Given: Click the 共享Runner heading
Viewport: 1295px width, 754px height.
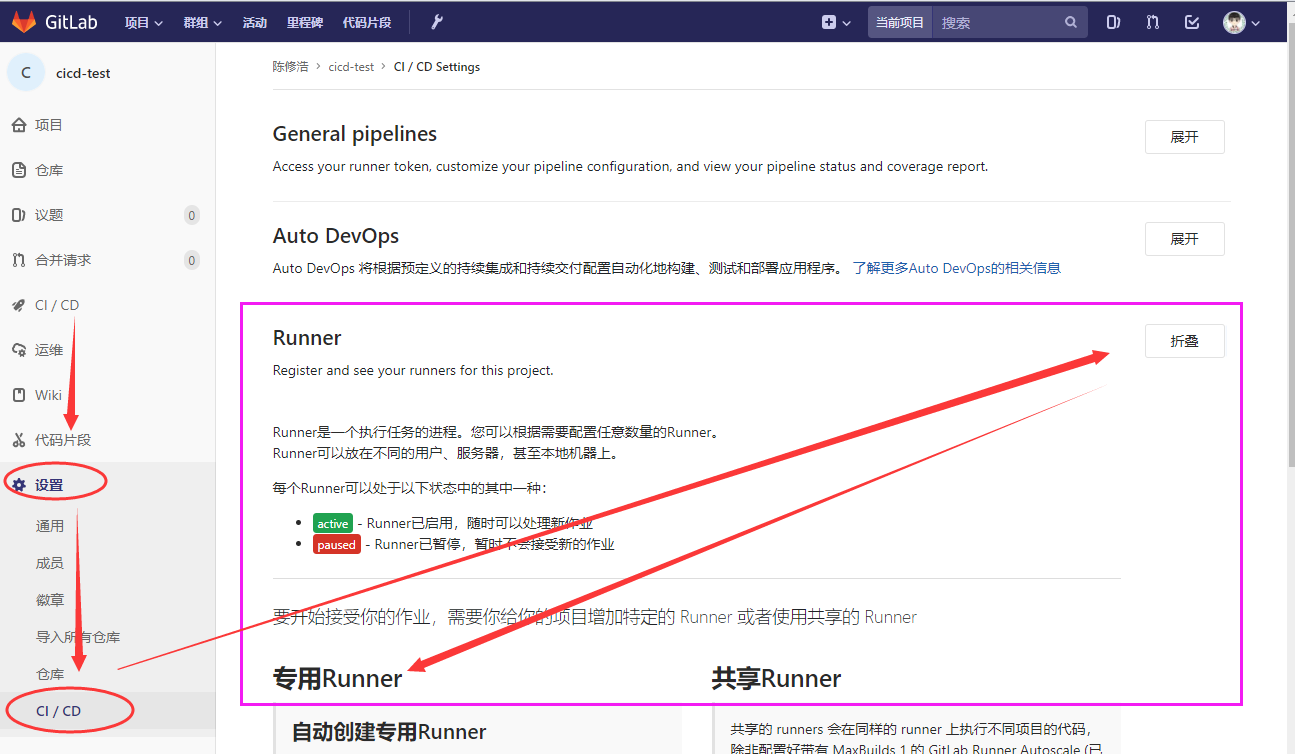Looking at the screenshot, I should [x=776, y=679].
